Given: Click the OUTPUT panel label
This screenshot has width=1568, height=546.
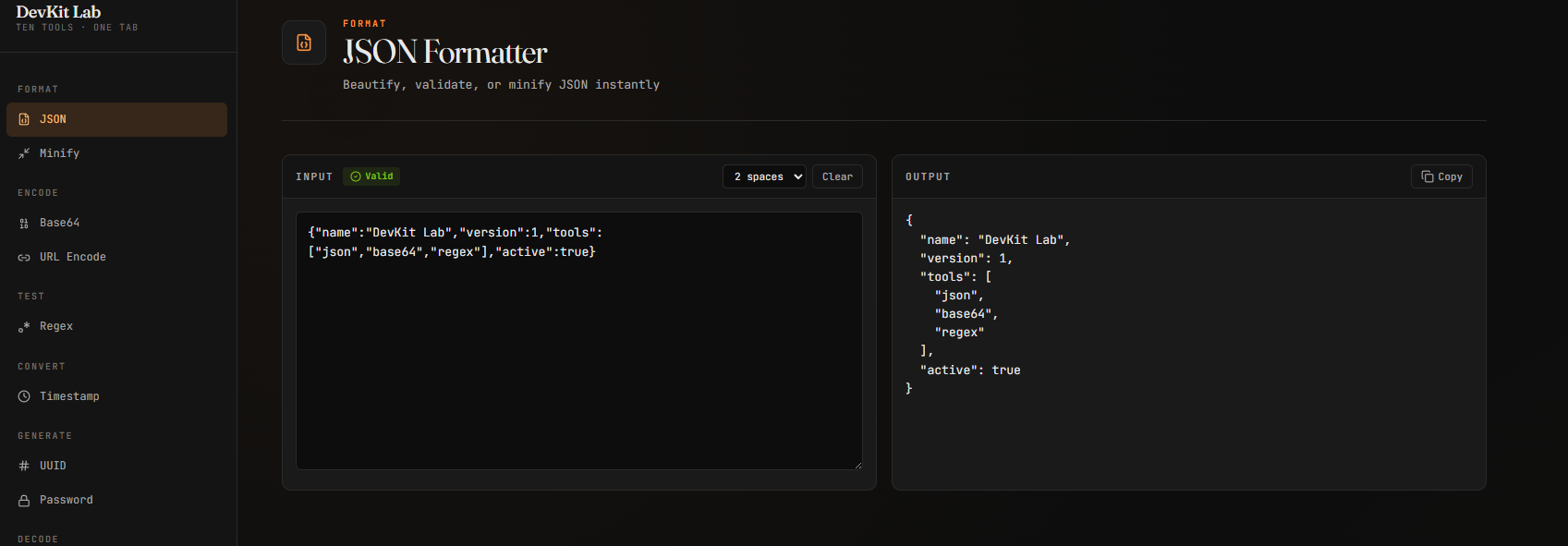Looking at the screenshot, I should [x=928, y=176].
